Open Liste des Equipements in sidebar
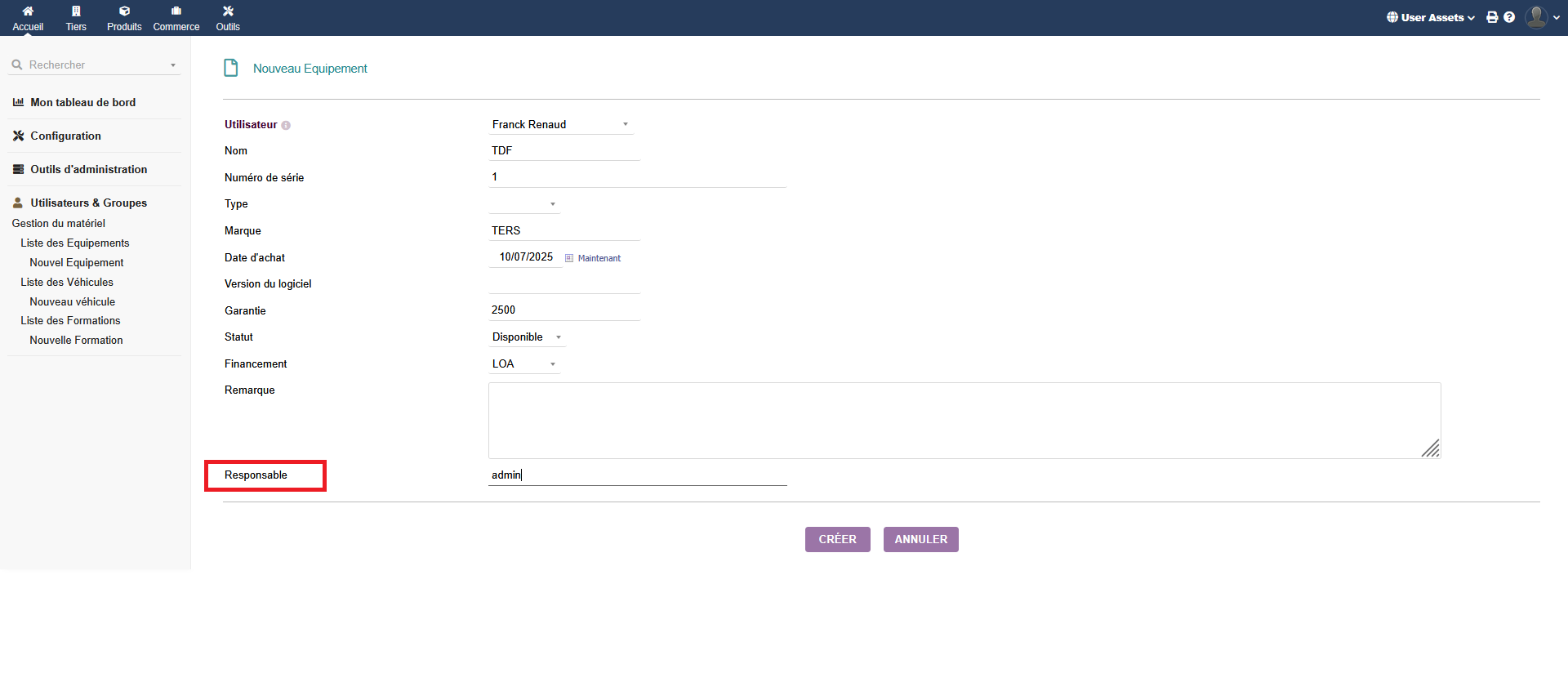1568x700 pixels. [x=75, y=243]
